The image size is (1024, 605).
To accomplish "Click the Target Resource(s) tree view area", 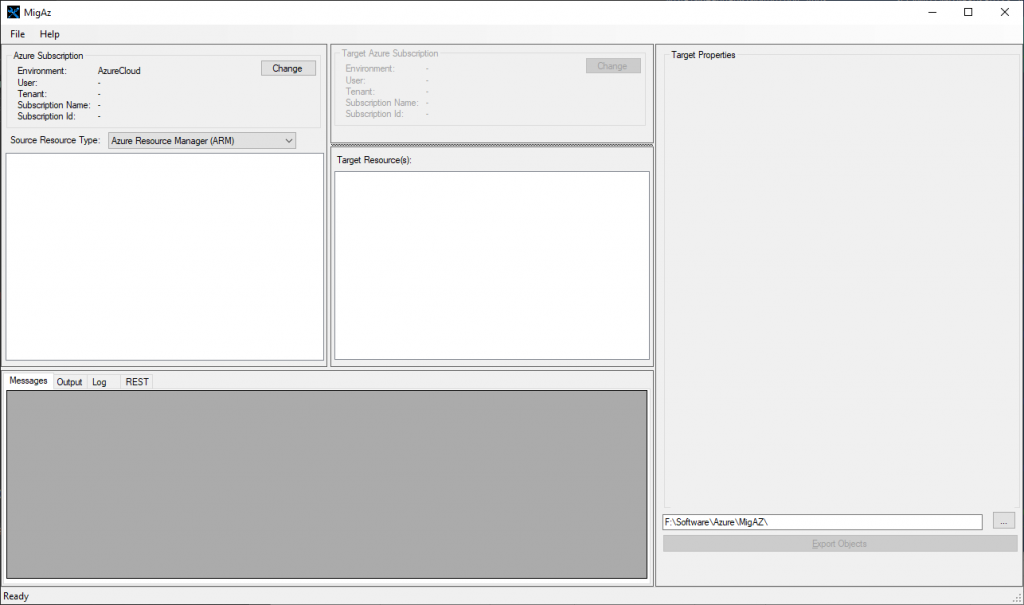I will pos(492,265).
